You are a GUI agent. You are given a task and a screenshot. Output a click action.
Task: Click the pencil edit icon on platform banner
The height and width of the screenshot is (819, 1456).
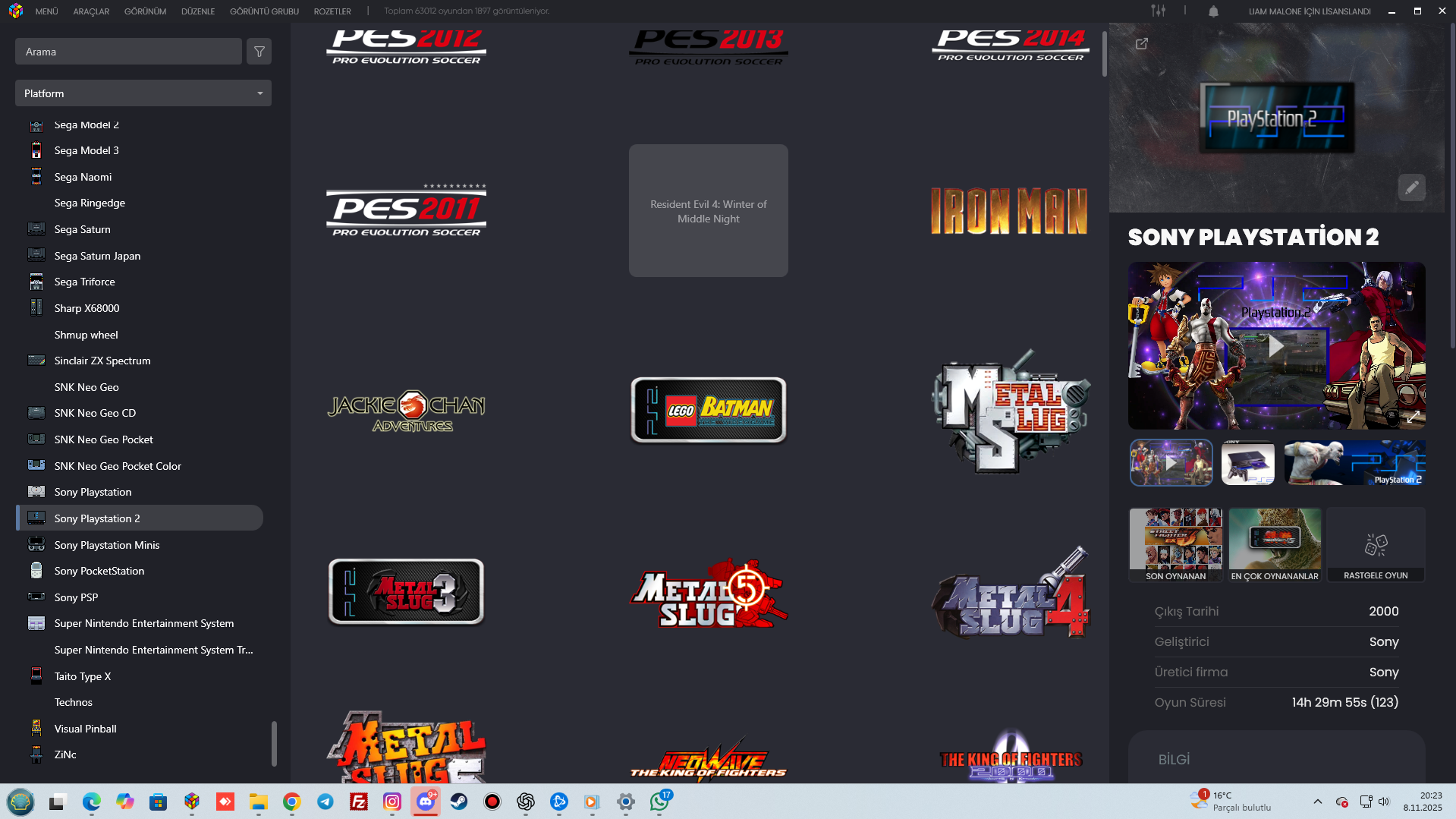pyautogui.click(x=1411, y=187)
